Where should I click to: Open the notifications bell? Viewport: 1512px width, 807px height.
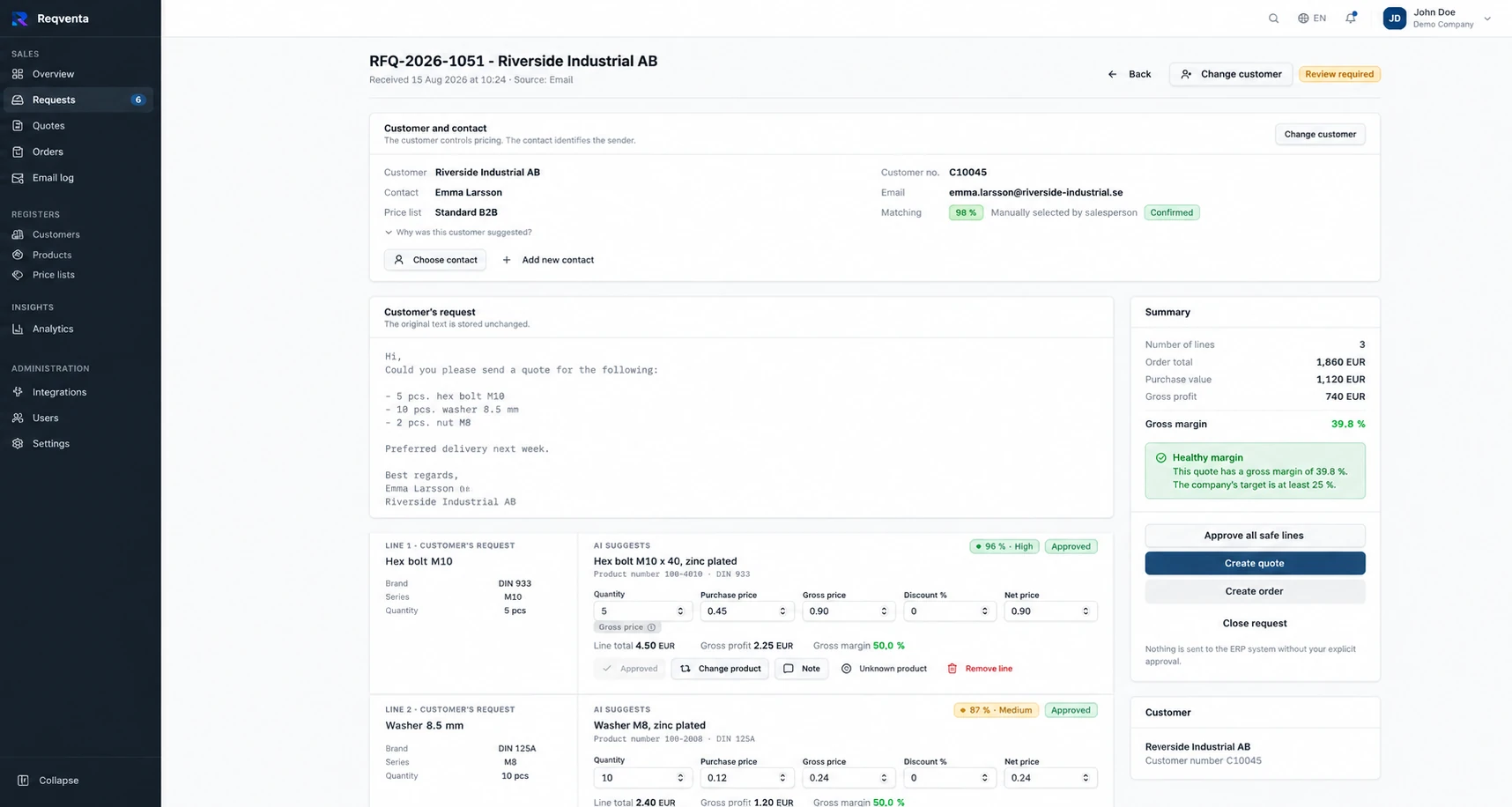pyautogui.click(x=1351, y=18)
